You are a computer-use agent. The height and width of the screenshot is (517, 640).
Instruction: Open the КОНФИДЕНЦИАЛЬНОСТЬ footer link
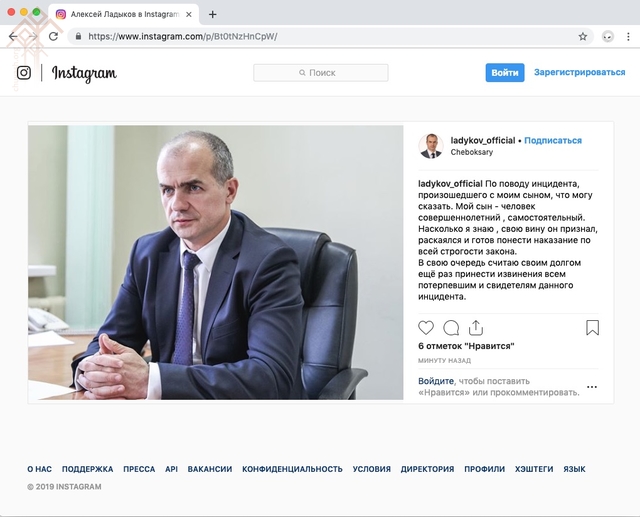pyautogui.click(x=292, y=469)
